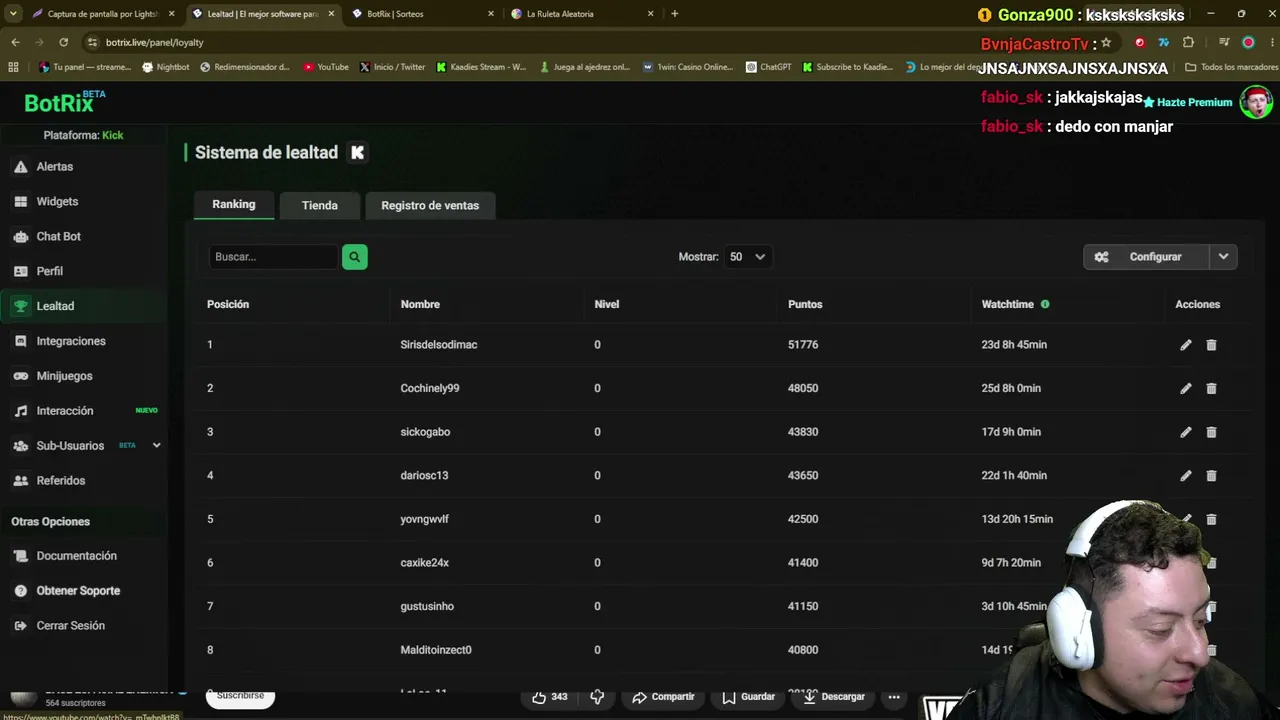1280x720 pixels.
Task: Open the Todos los marcadores bookmarks folder
Action: (x=1231, y=67)
